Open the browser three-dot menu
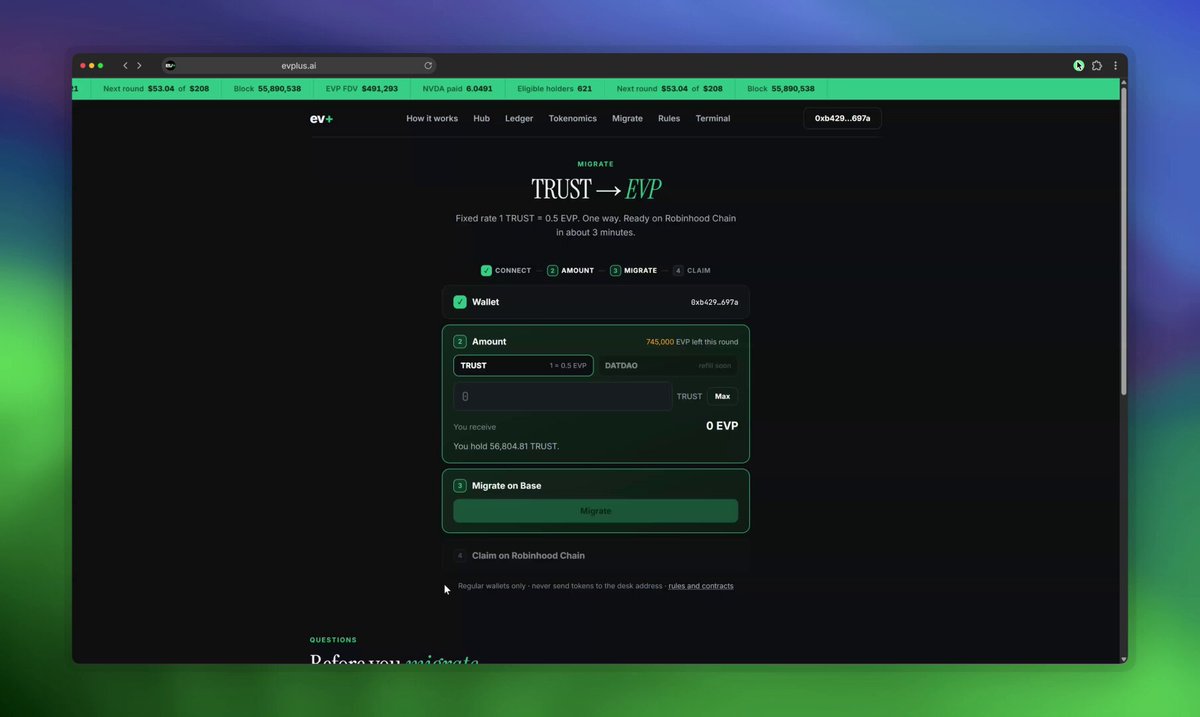 (x=1115, y=66)
